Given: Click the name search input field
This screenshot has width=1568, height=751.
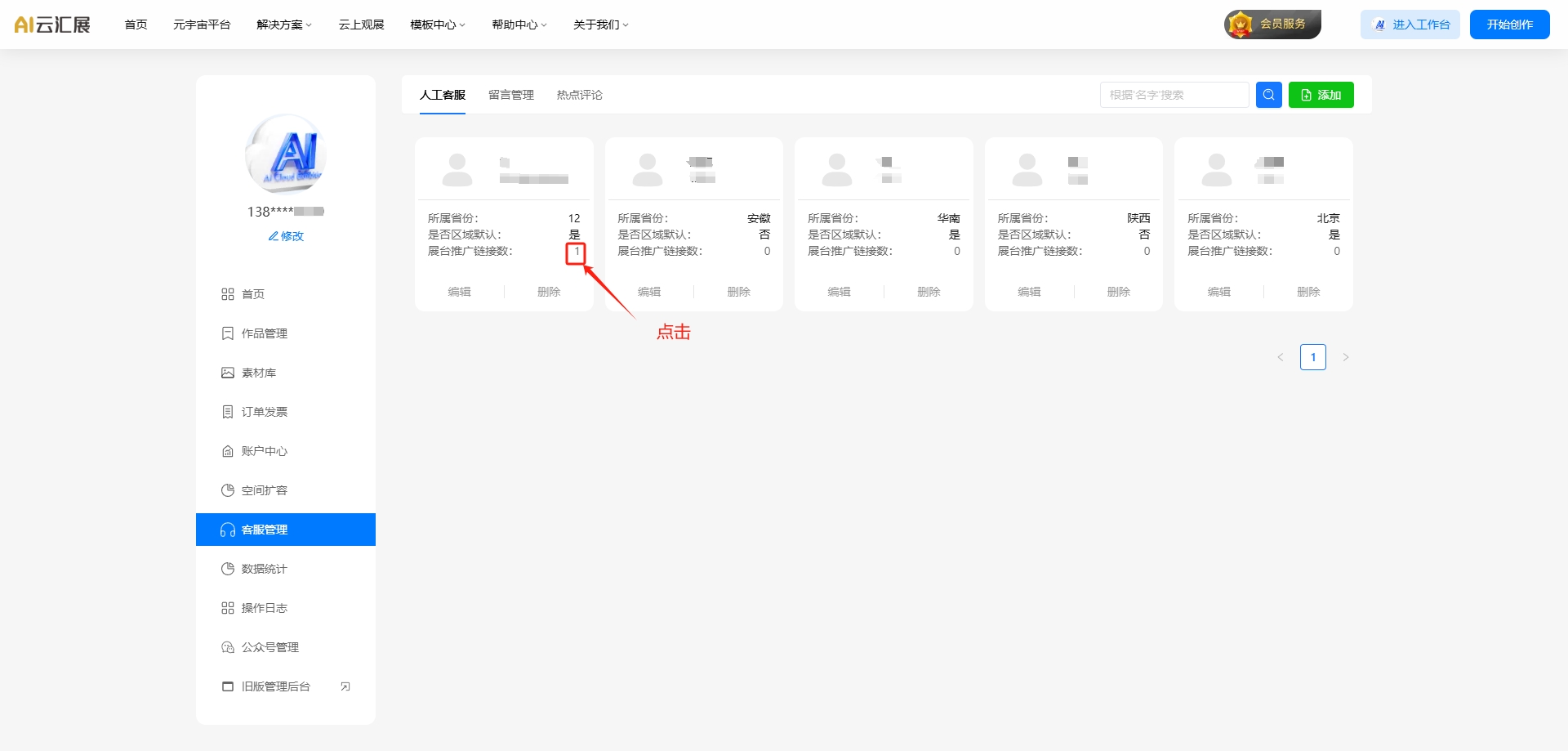Looking at the screenshot, I should (1174, 95).
